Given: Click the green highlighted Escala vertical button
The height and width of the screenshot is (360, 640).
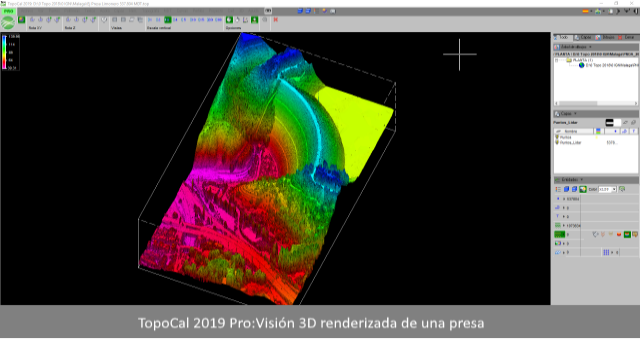Looking at the screenshot, I should tap(167, 20).
